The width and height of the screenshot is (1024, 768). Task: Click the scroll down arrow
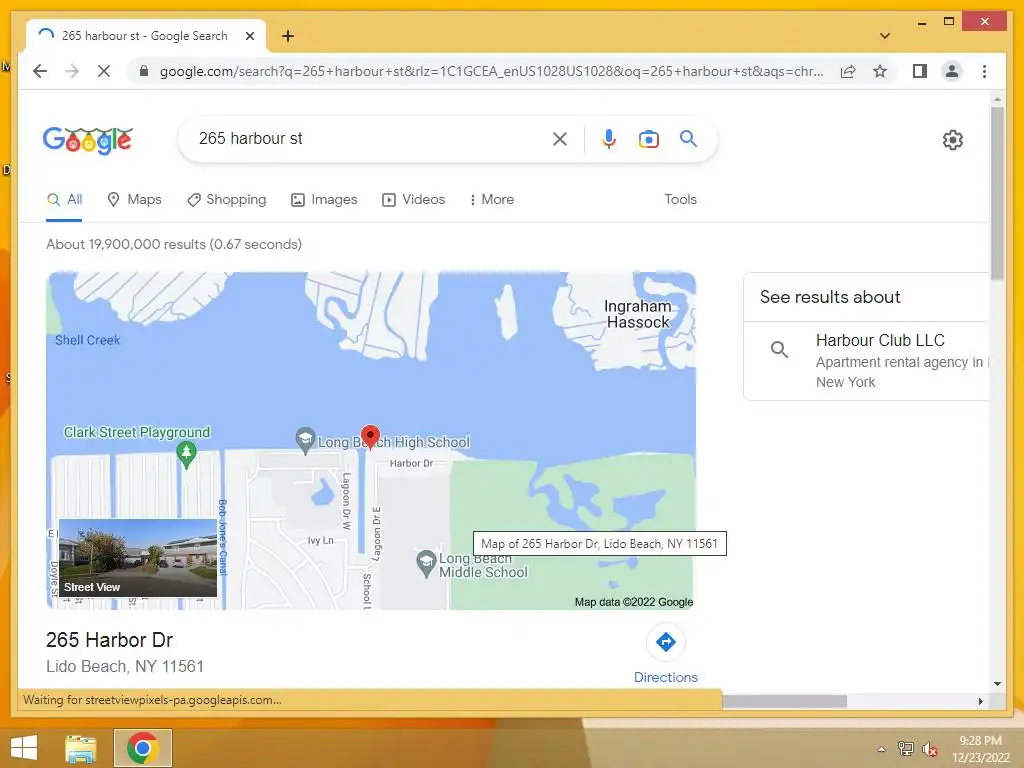997,684
